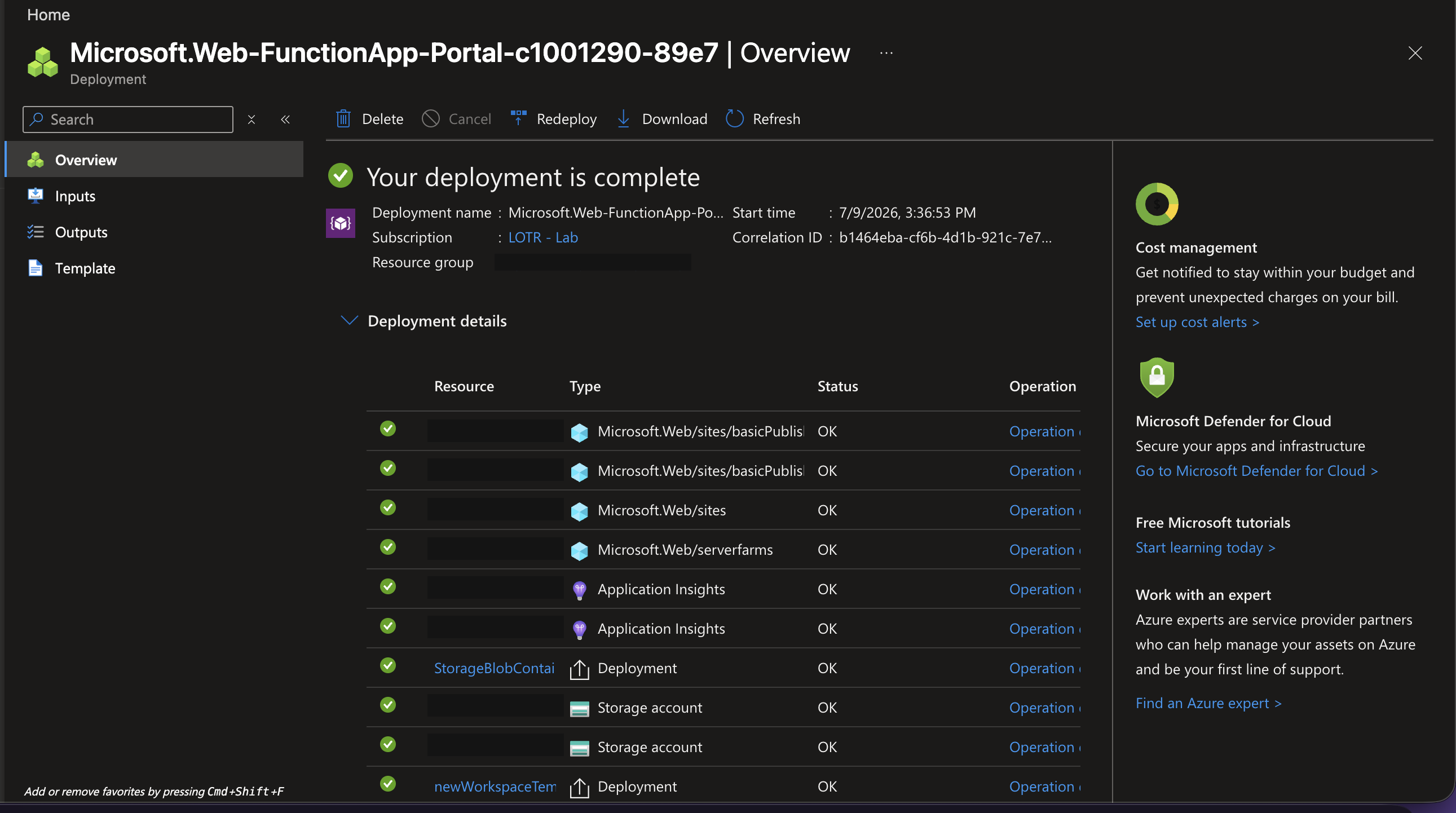Viewport: 1456px width, 813px height.
Task: Close the deployment blade
Action: point(1415,53)
